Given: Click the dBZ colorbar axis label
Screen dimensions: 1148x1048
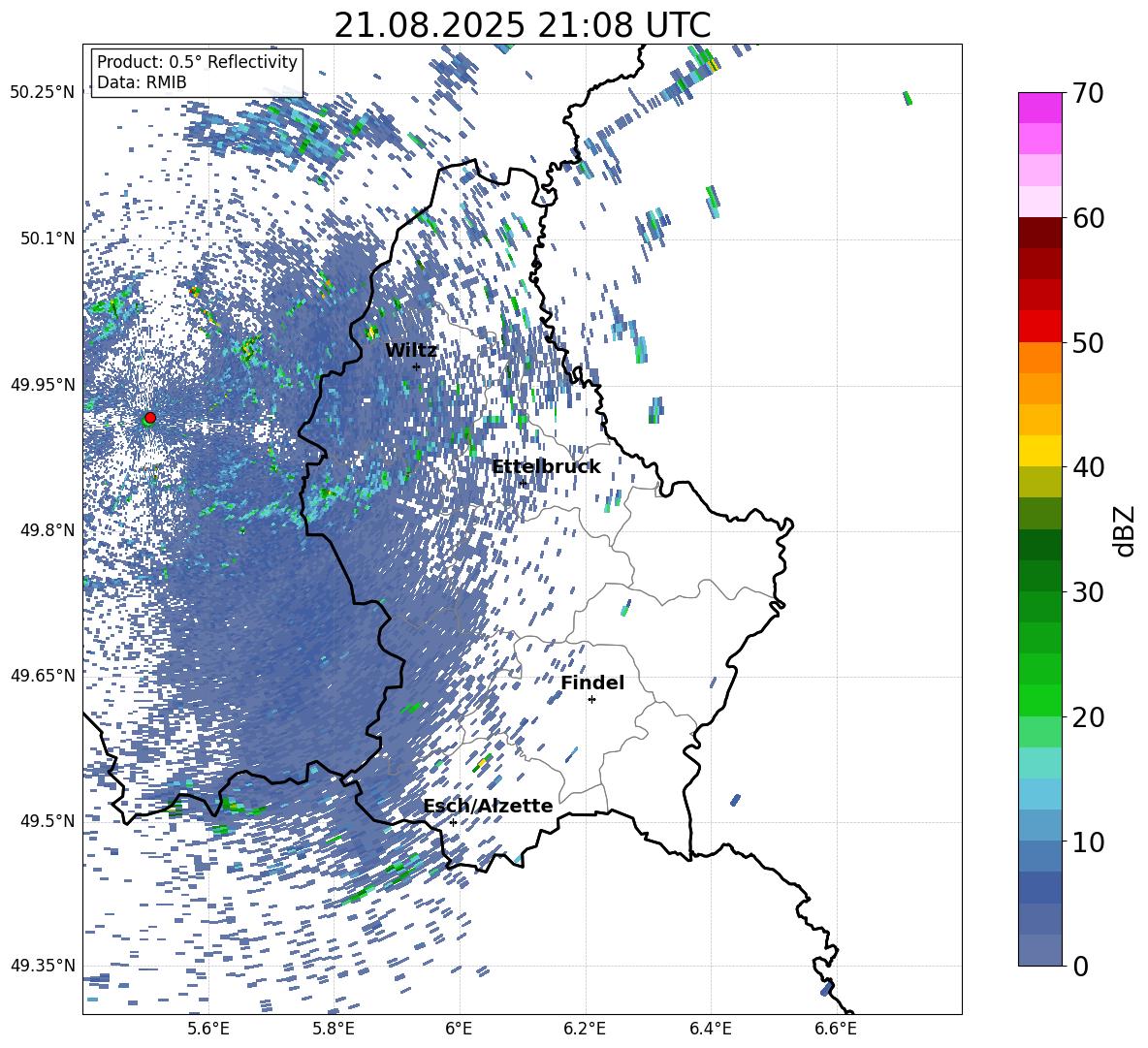Looking at the screenshot, I should (1126, 530).
